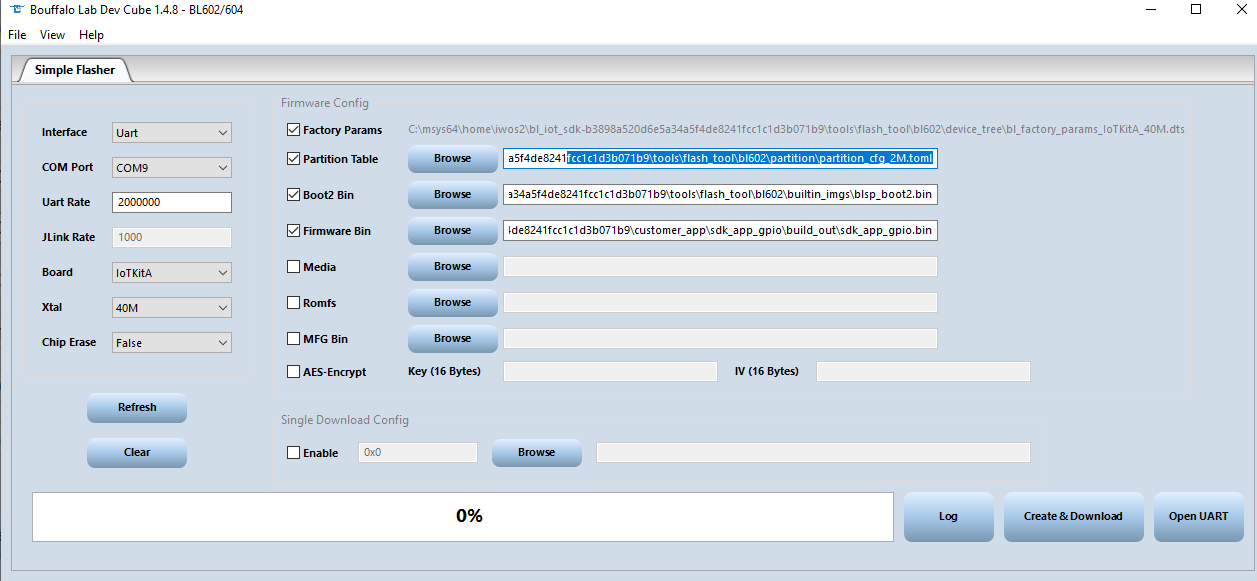This screenshot has width=1257, height=581.
Task: Open the Chip Erase dropdown set to False
Action: [171, 342]
